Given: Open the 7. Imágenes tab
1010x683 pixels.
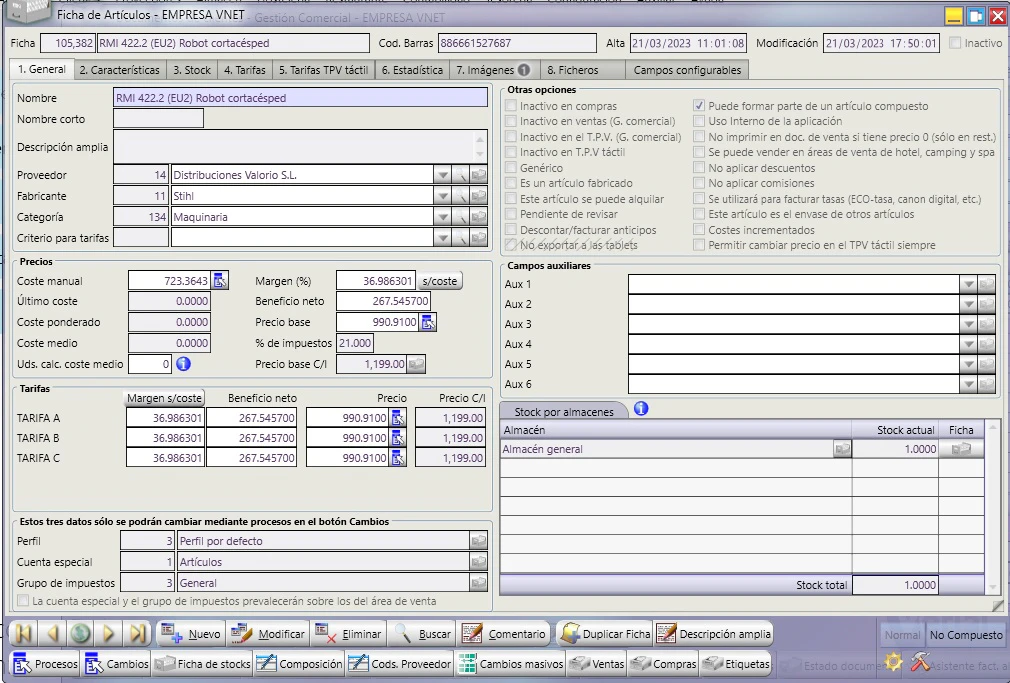Looking at the screenshot, I should coord(493,70).
